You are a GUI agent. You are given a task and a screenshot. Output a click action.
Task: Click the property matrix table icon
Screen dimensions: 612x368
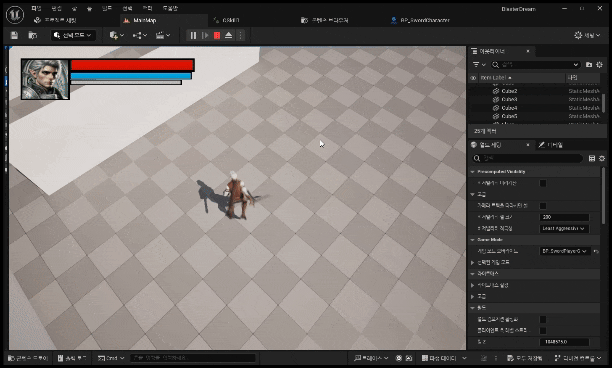(x=592, y=158)
